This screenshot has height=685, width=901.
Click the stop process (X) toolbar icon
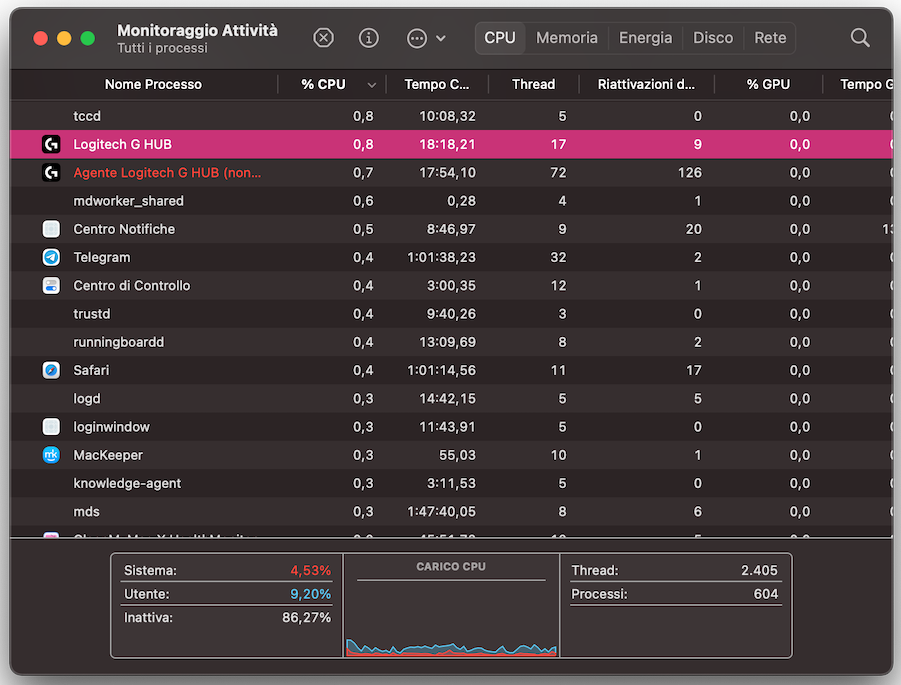click(x=323, y=38)
